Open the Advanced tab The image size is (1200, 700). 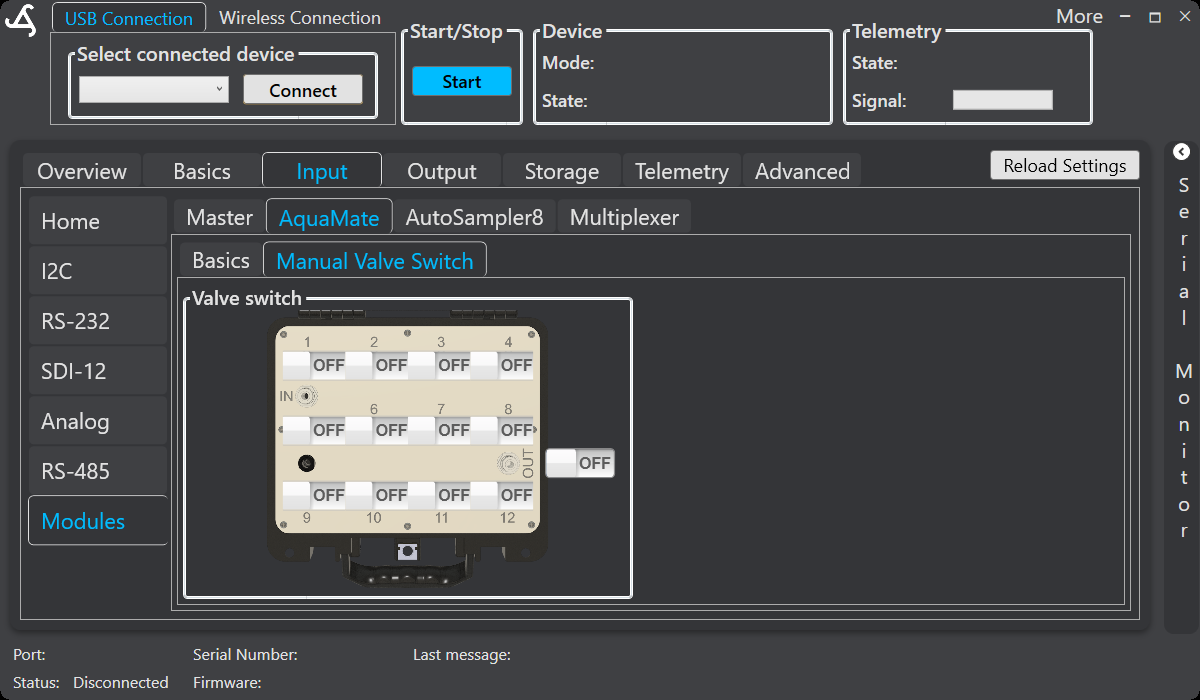[802, 171]
